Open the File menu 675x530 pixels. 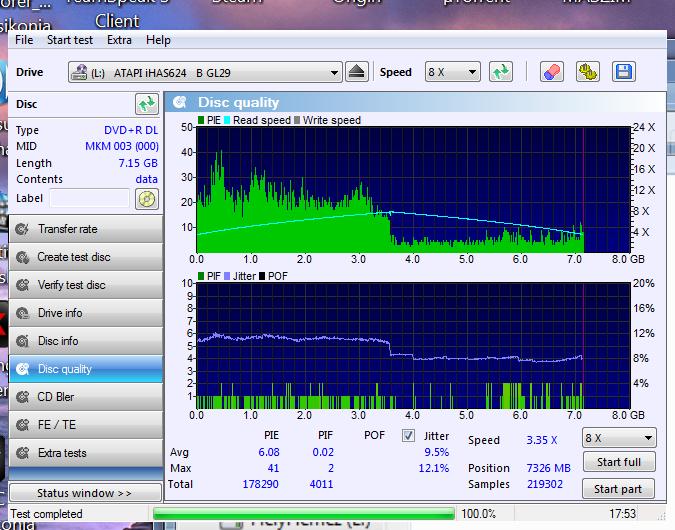24,40
